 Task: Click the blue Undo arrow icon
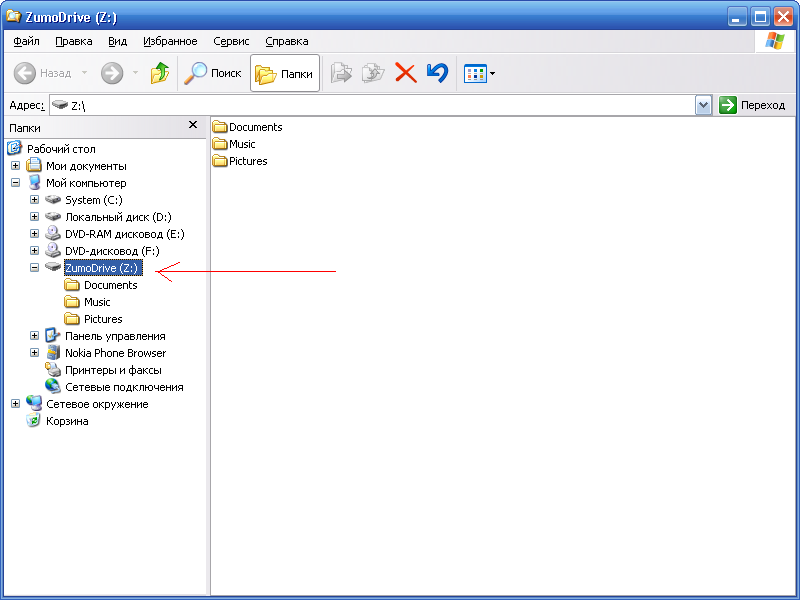[438, 73]
